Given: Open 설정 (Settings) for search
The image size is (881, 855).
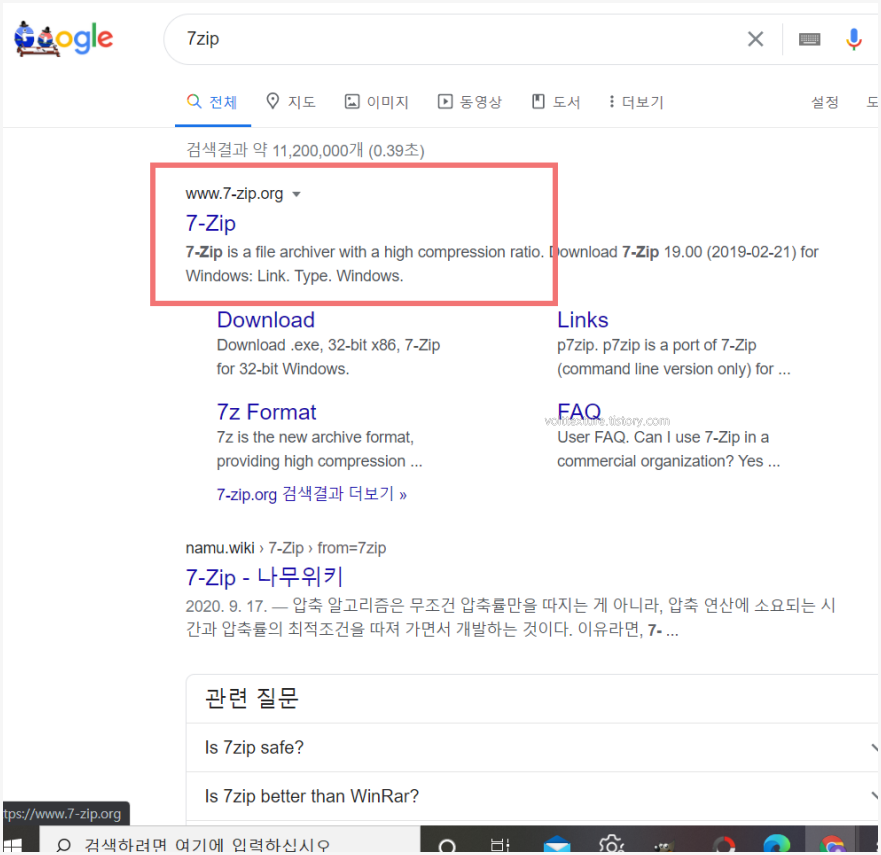Looking at the screenshot, I should (824, 102).
